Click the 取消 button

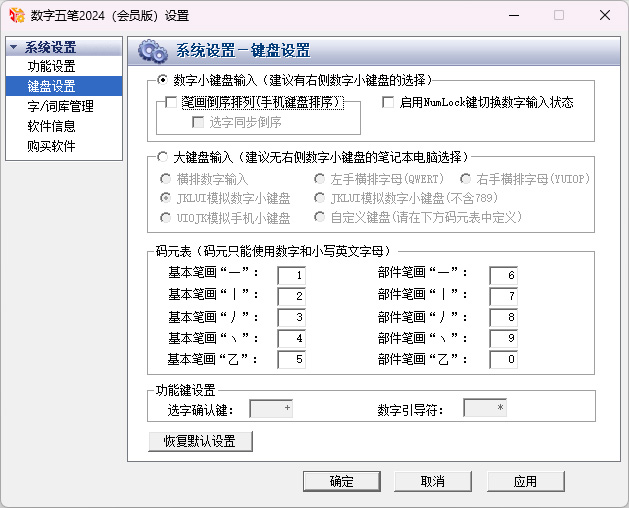click(433, 481)
